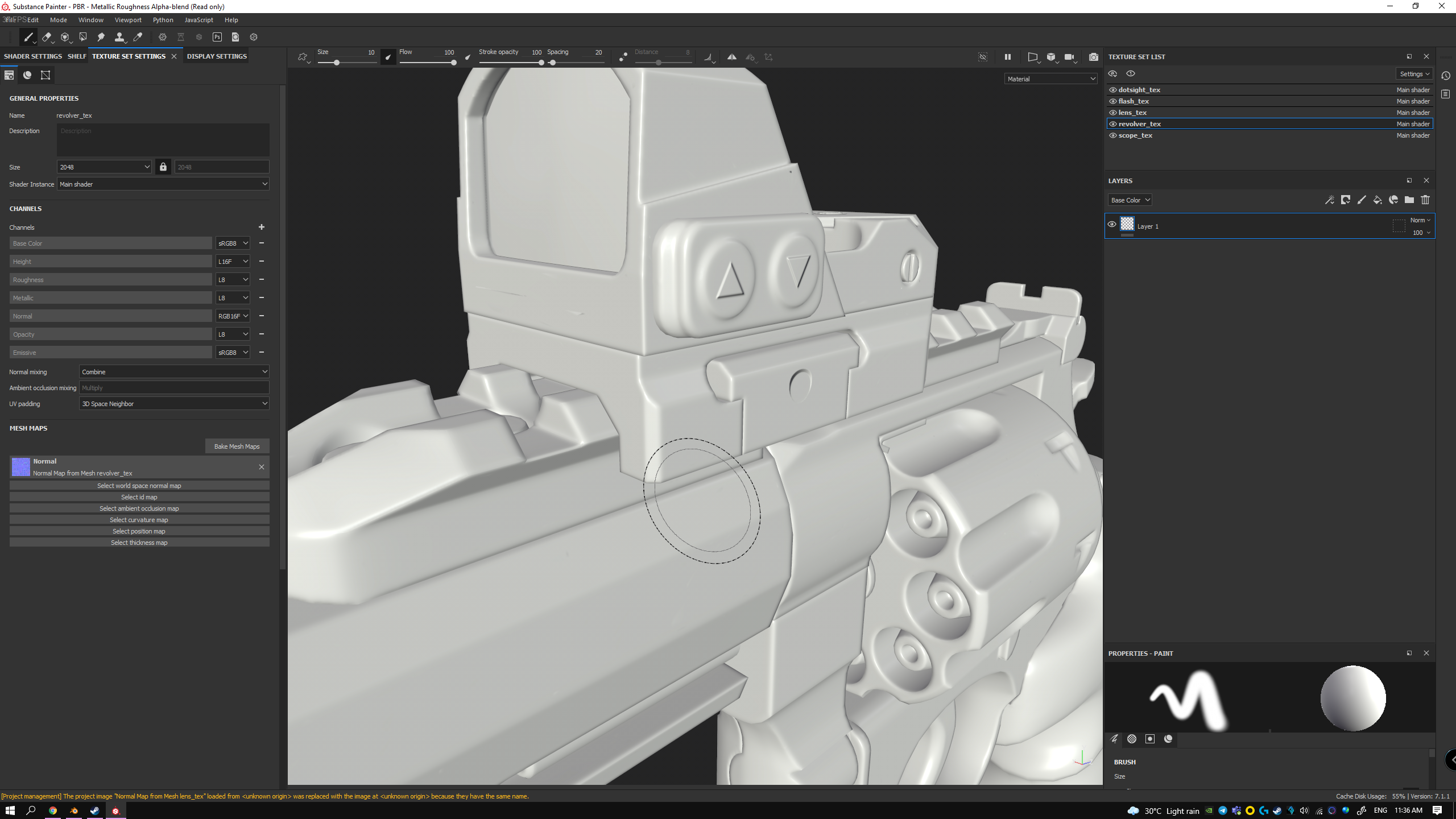This screenshot has width=1456, height=819.
Task: Solo the selected texture set eye icon
Action: [x=1131, y=73]
